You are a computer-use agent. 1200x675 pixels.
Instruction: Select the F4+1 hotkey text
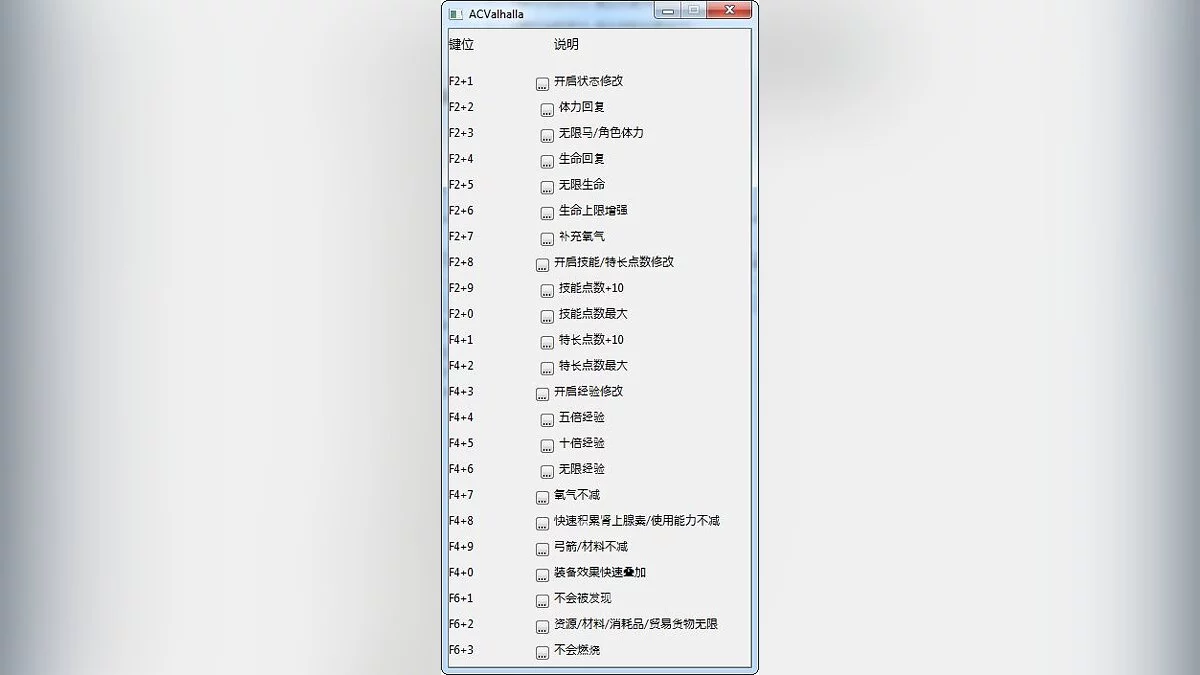461,340
